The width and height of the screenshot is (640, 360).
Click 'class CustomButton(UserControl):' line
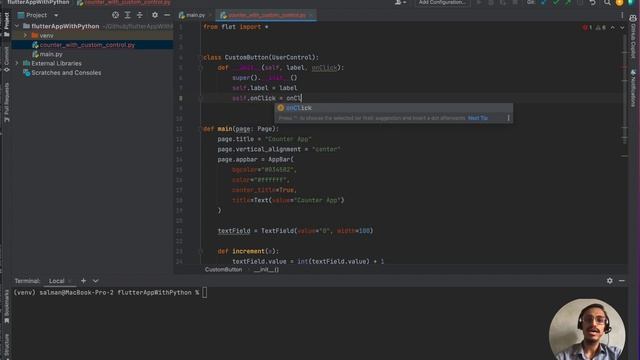coord(261,58)
